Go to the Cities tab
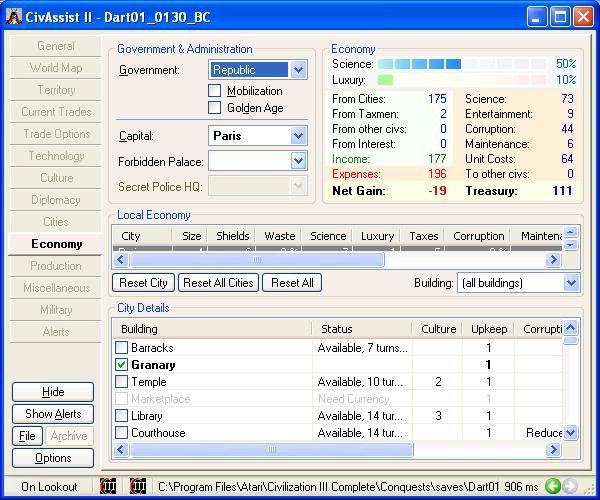The image size is (600, 500). coord(55,222)
